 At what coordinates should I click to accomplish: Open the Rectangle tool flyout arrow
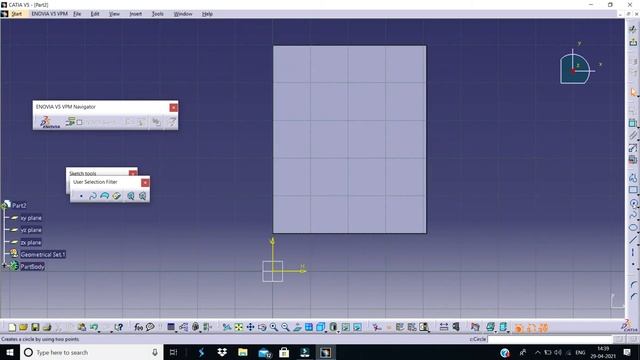[x=638, y=194]
